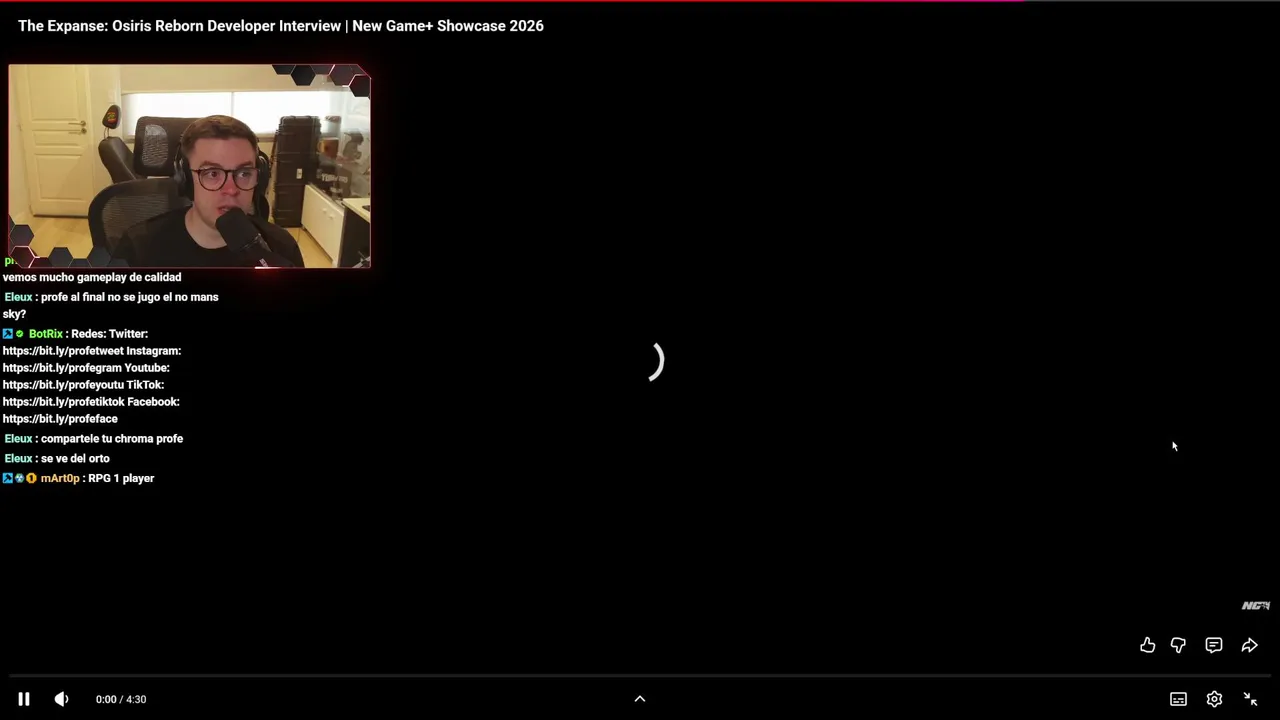Click the mArt0p username in chat
The width and height of the screenshot is (1280, 720).
pos(60,478)
